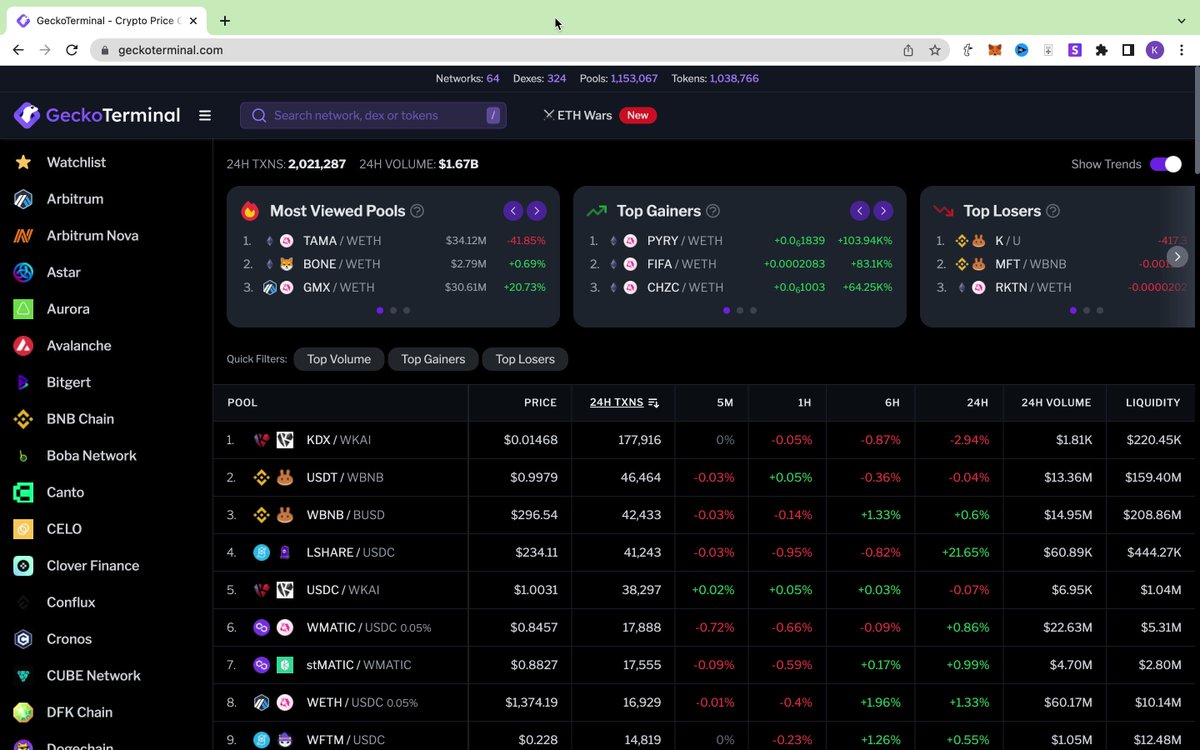Viewport: 1200px width, 750px height.
Task: Select the Clover Finance icon
Action: (x=23, y=566)
